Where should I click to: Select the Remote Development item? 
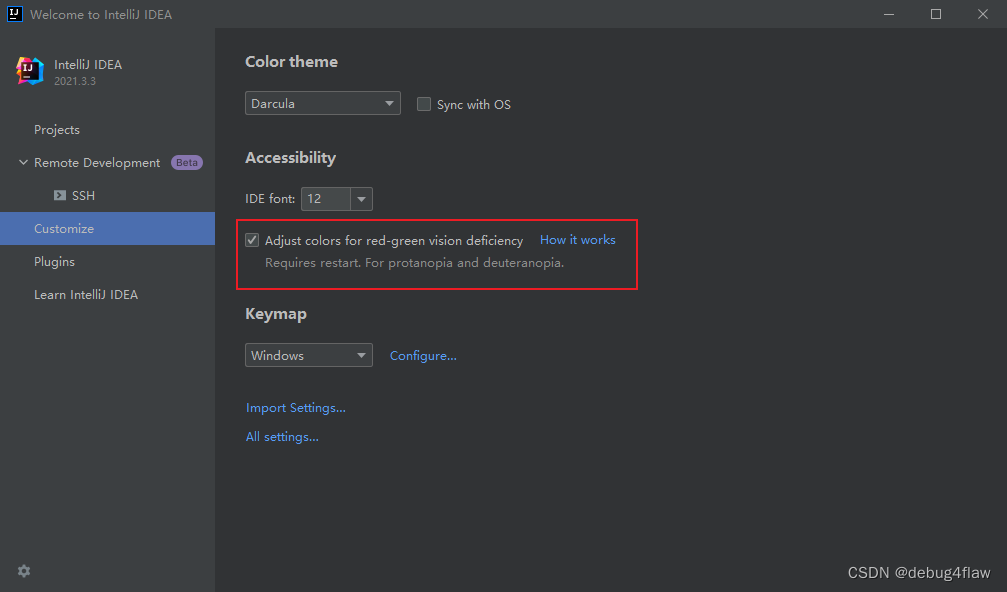click(108, 162)
